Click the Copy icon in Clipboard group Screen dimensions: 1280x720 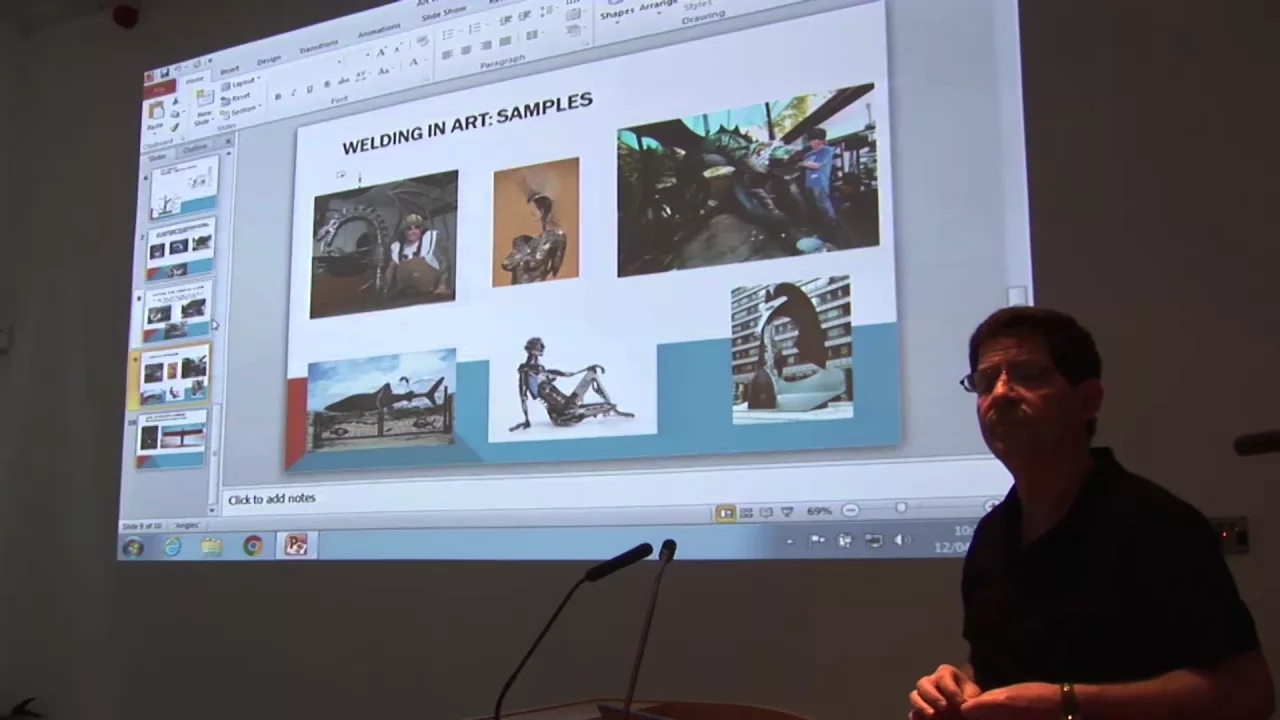pos(174,114)
